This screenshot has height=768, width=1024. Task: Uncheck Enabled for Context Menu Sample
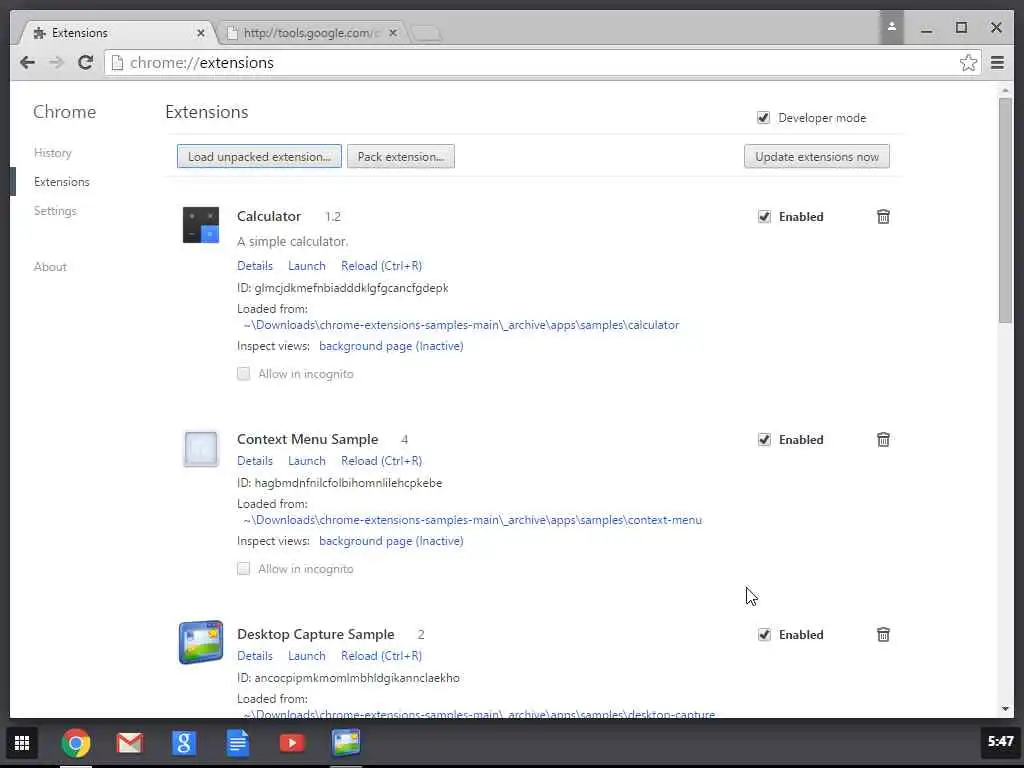click(764, 440)
